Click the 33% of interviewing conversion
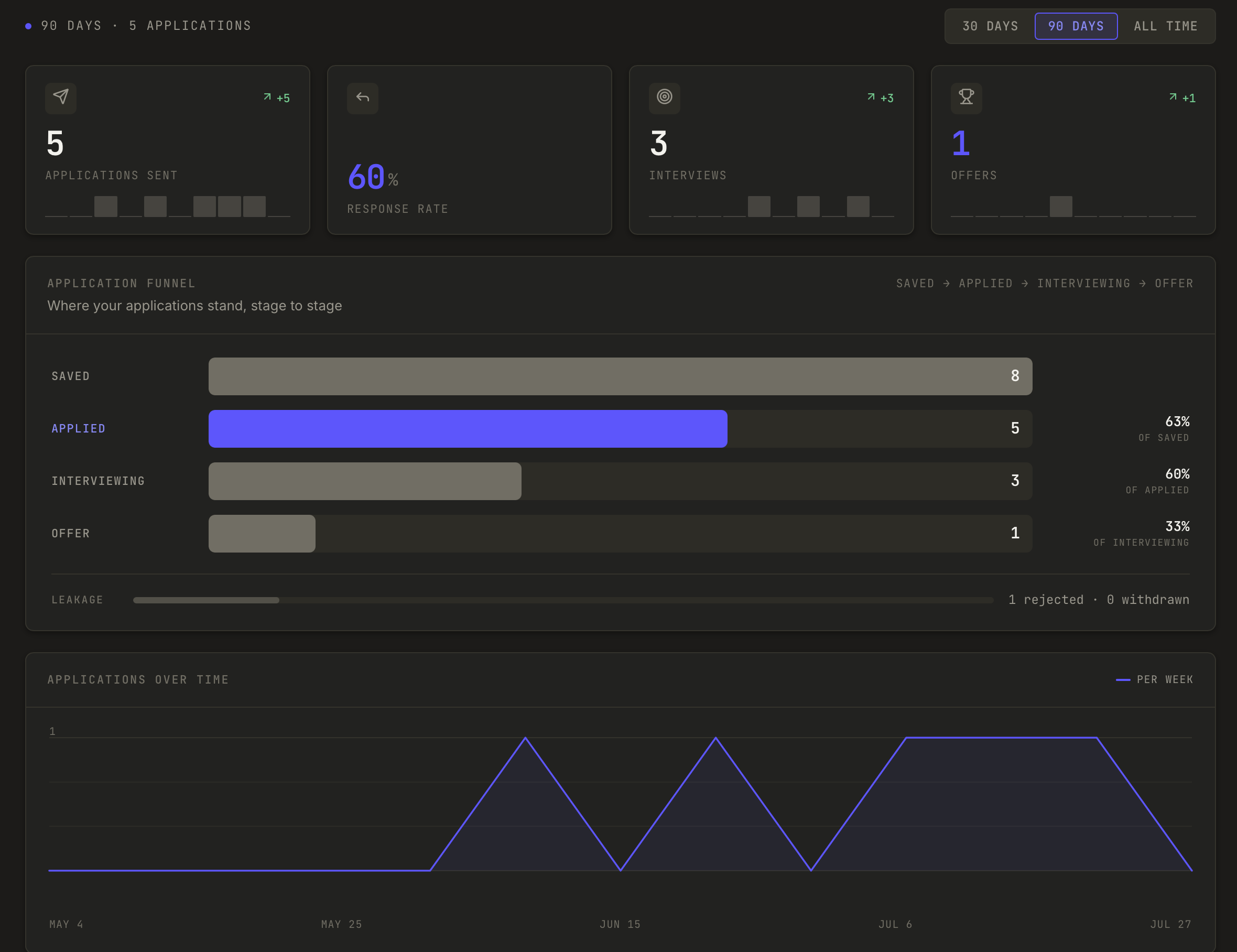This screenshot has height=952, width=1237. tap(1141, 534)
